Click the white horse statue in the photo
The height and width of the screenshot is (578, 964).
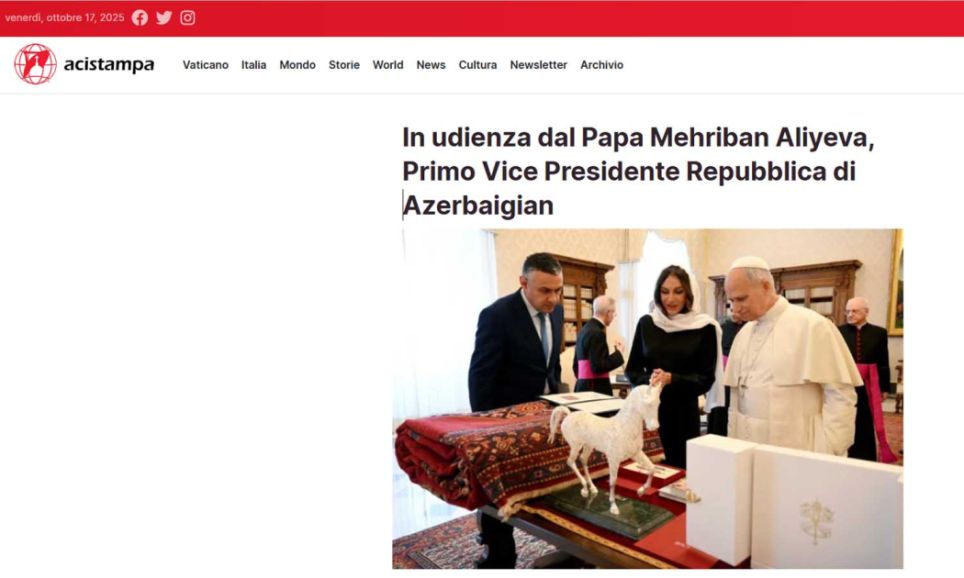[606, 443]
